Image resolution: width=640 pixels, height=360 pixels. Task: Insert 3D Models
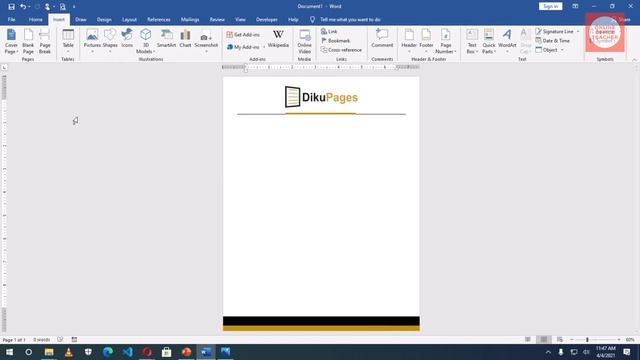tap(146, 41)
